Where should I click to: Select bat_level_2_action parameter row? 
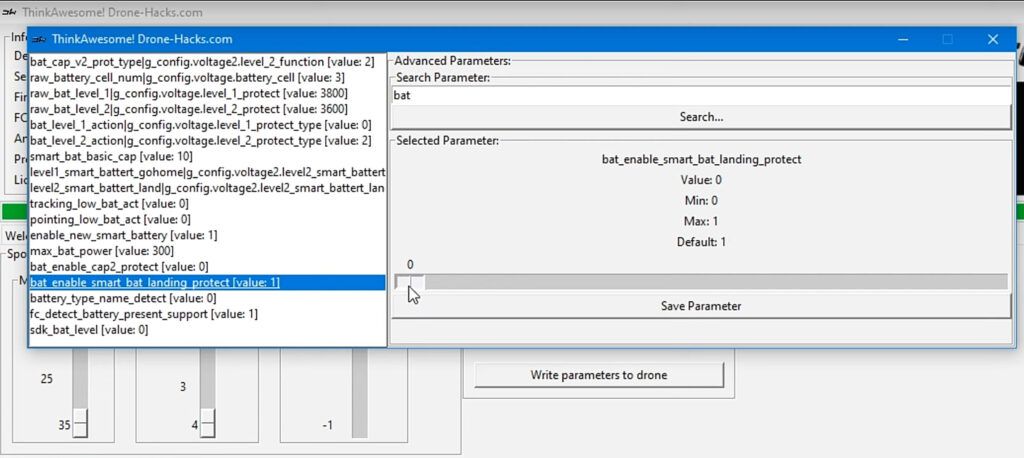pos(207,140)
